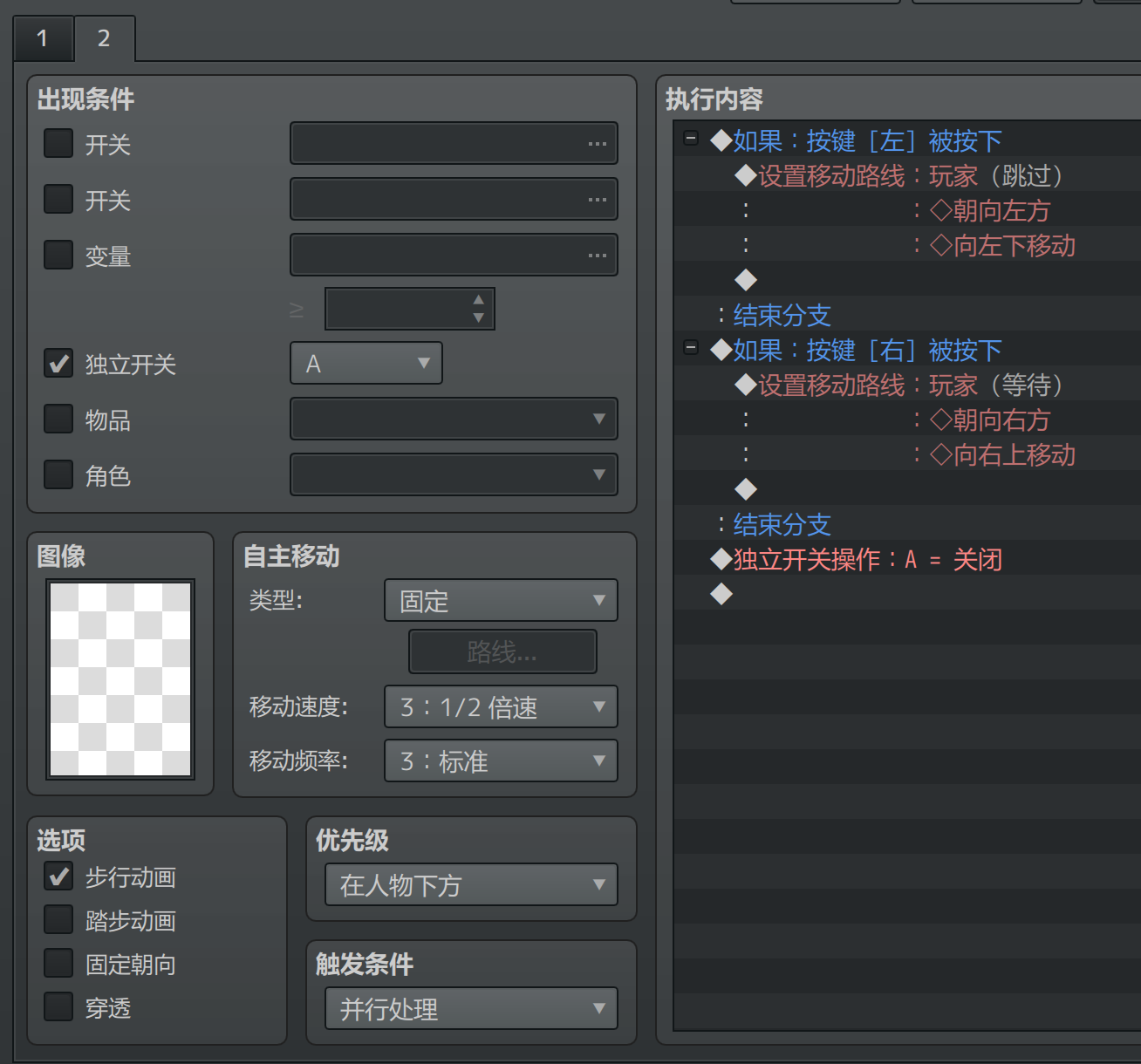
Task: Open the 移动频率 dropdown
Action: coord(501,760)
